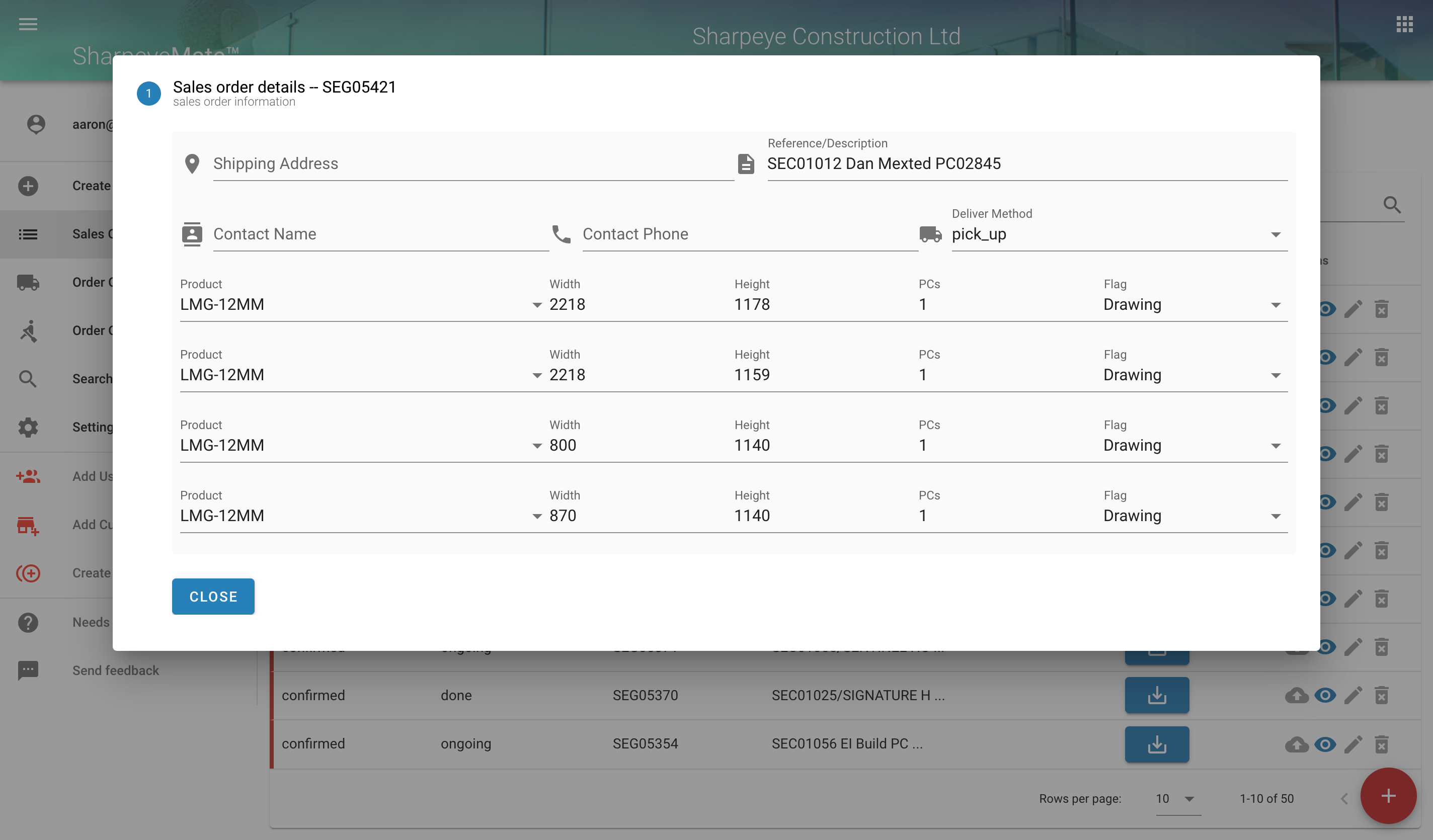Image resolution: width=1433 pixels, height=840 pixels.
Task: Click the table search magnifier icon
Action: [x=1391, y=205]
